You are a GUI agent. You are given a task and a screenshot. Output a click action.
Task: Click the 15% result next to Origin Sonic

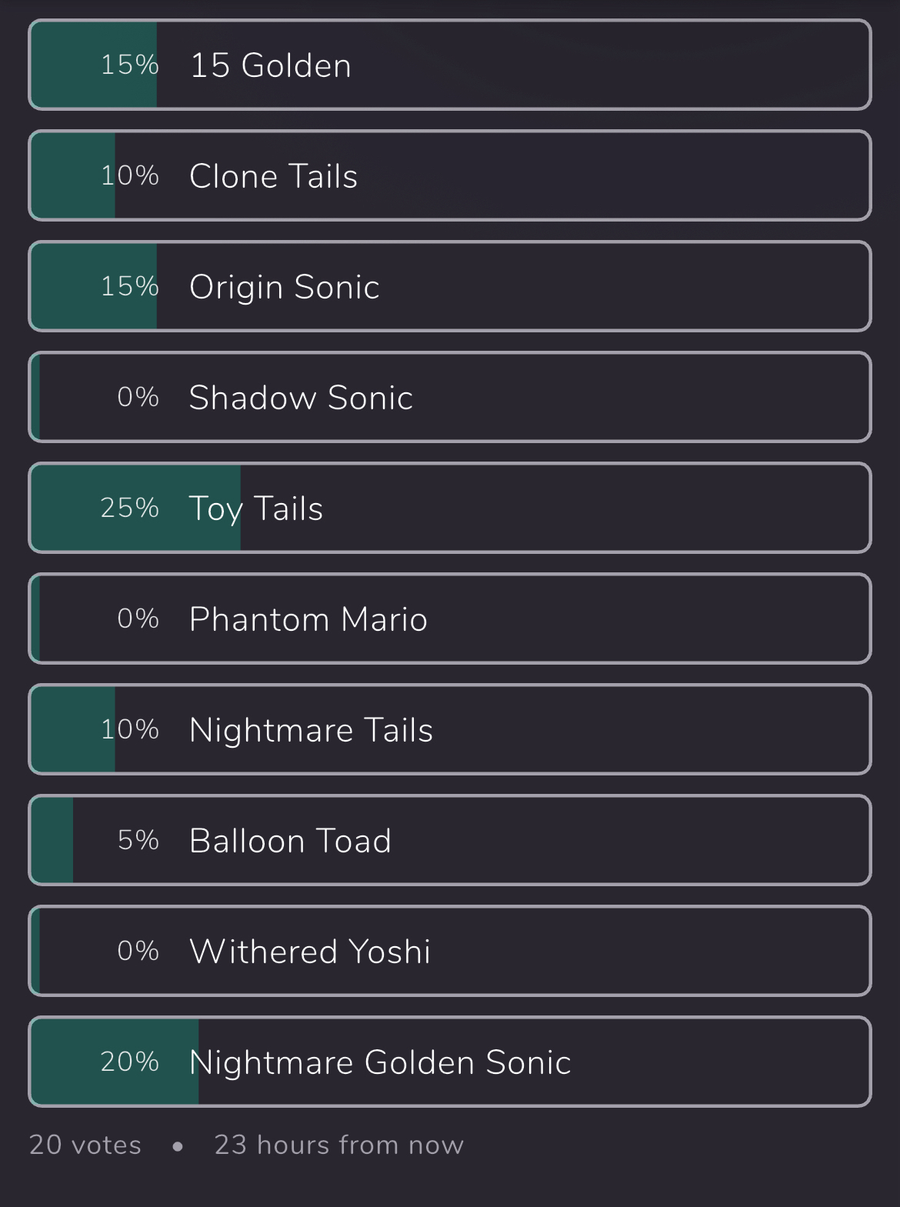[130, 287]
